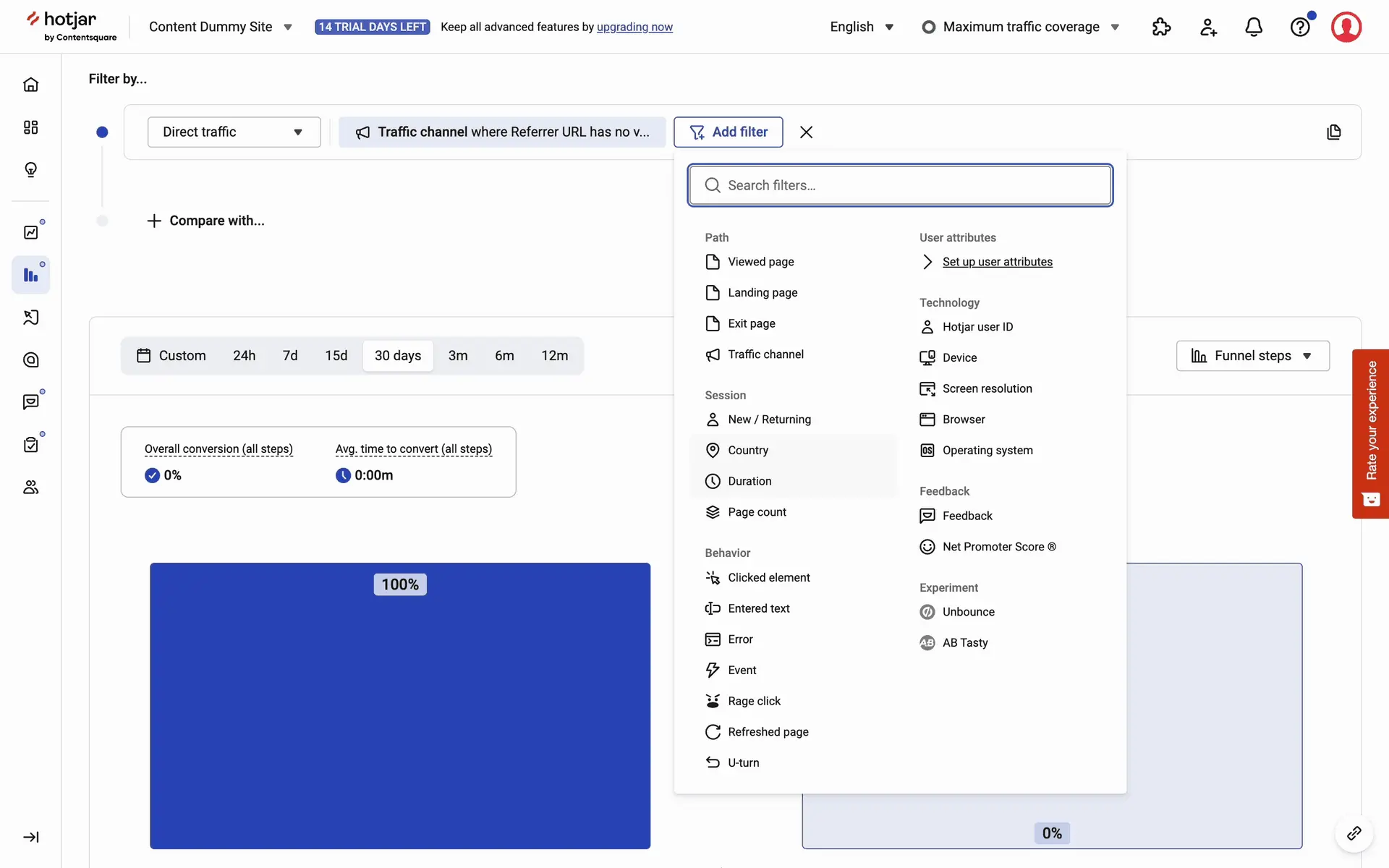Open Dashboards grid icon in sidebar
Screen dimensions: 1389x868
pyautogui.click(x=30, y=127)
